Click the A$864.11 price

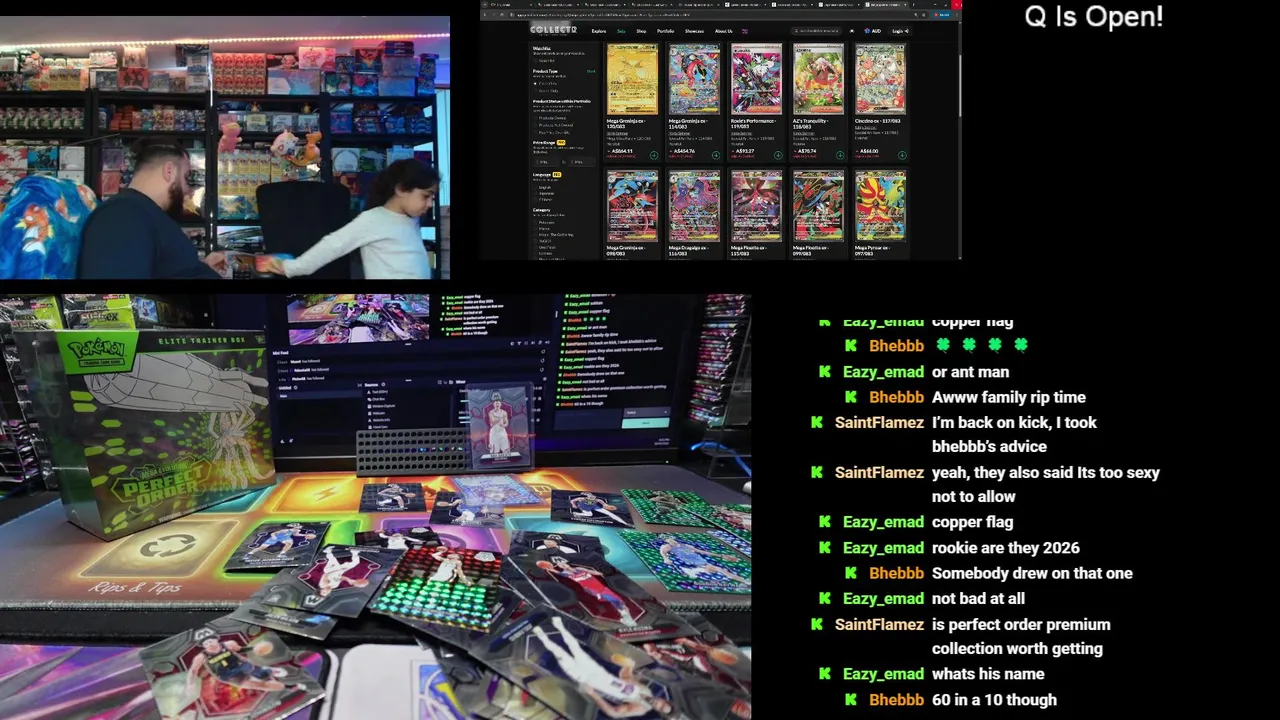point(622,151)
